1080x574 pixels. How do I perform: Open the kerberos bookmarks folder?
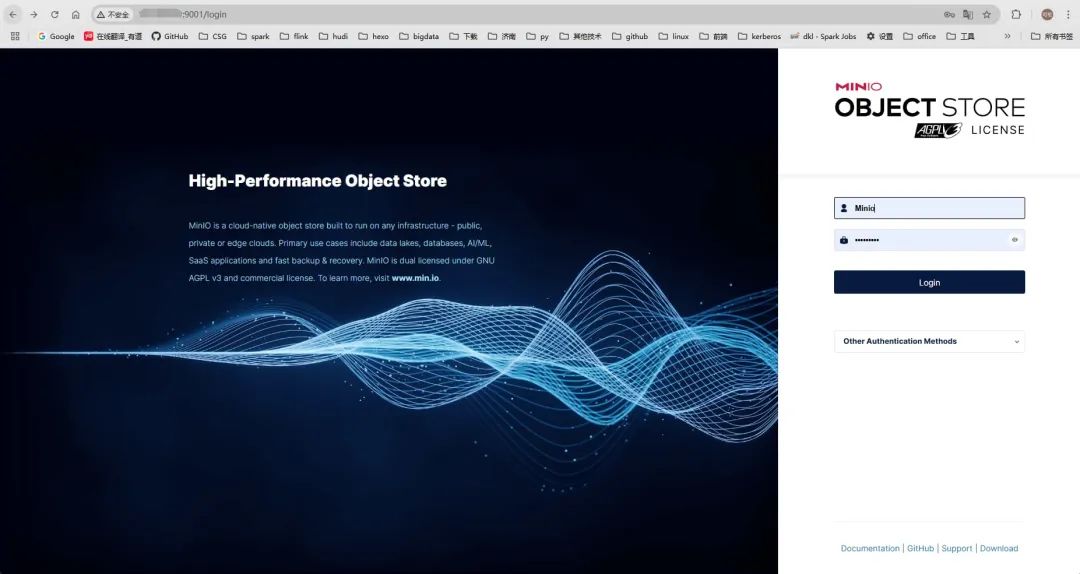758,36
